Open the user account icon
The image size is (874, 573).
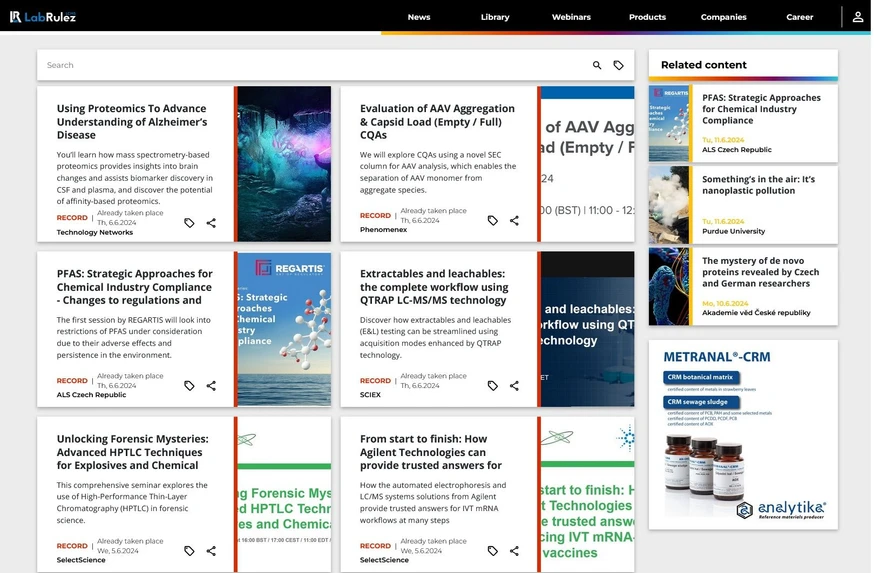tap(858, 17)
